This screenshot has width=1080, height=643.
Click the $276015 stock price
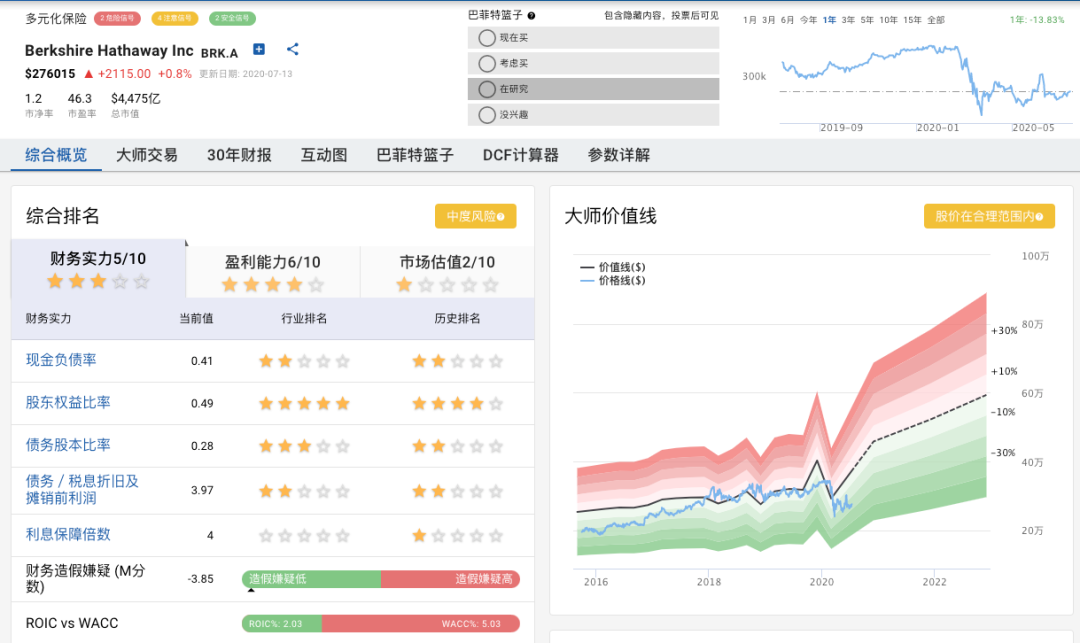click(x=50, y=74)
